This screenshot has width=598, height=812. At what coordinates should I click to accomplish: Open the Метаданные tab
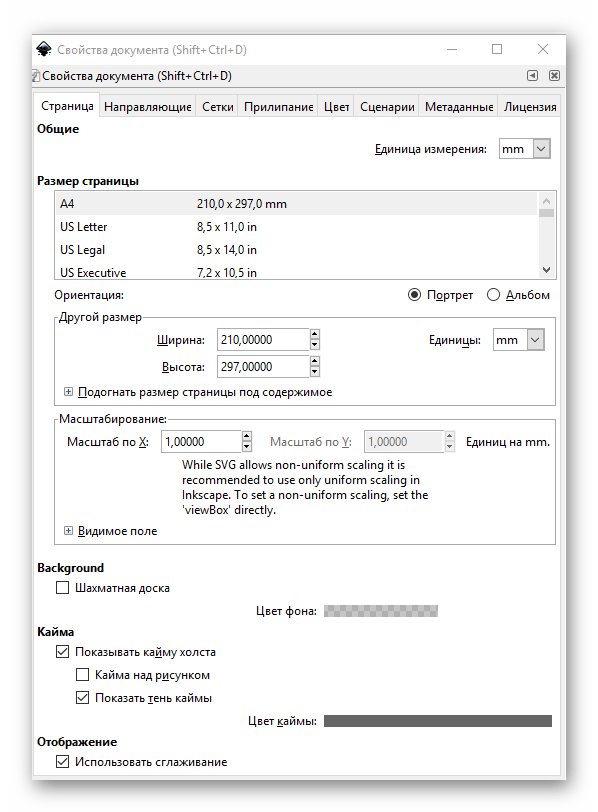pyautogui.click(x=459, y=107)
